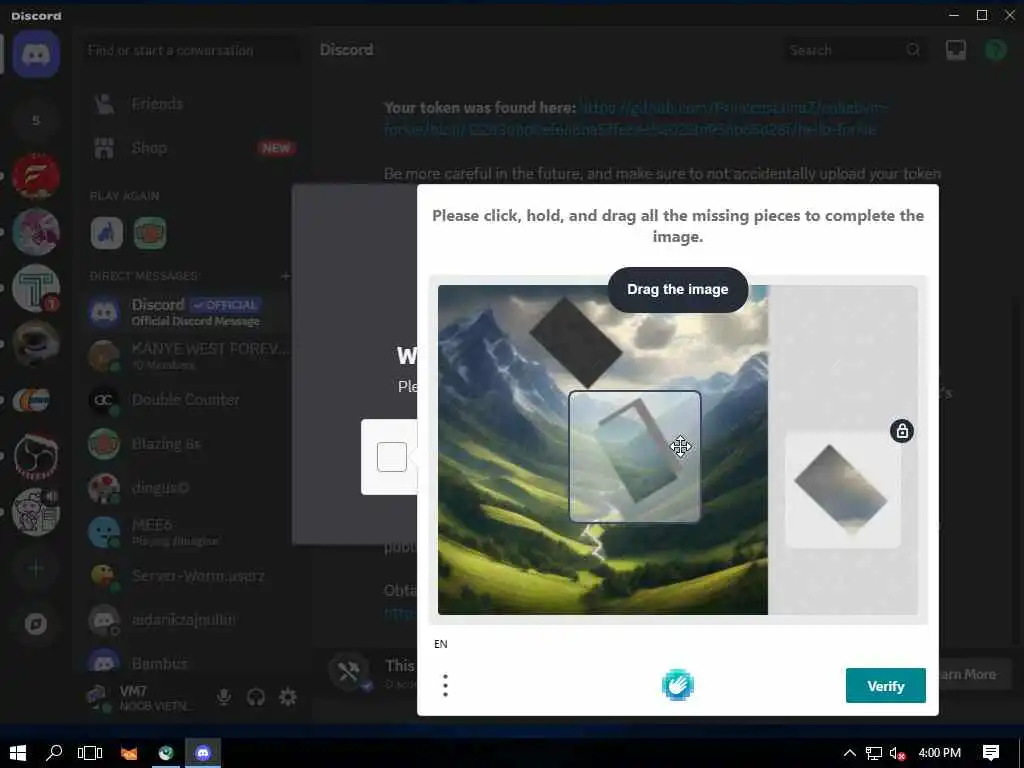Image resolution: width=1024 pixels, height=768 pixels.
Task: Launch the second Play Again game icon
Action: tap(150, 233)
